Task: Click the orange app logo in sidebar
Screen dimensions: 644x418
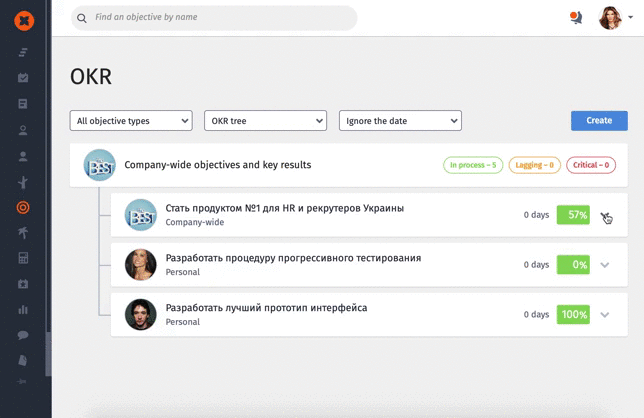Action: coord(24,21)
